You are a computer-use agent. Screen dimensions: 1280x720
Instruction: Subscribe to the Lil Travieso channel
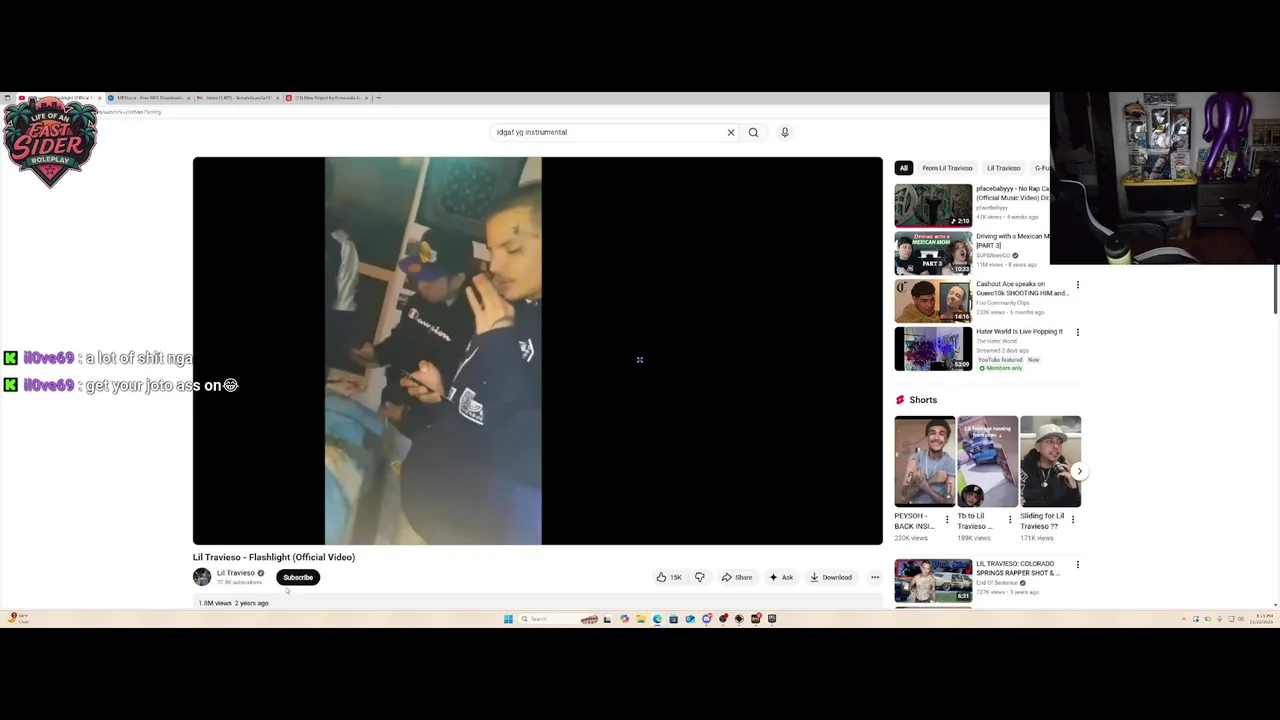pyautogui.click(x=298, y=577)
